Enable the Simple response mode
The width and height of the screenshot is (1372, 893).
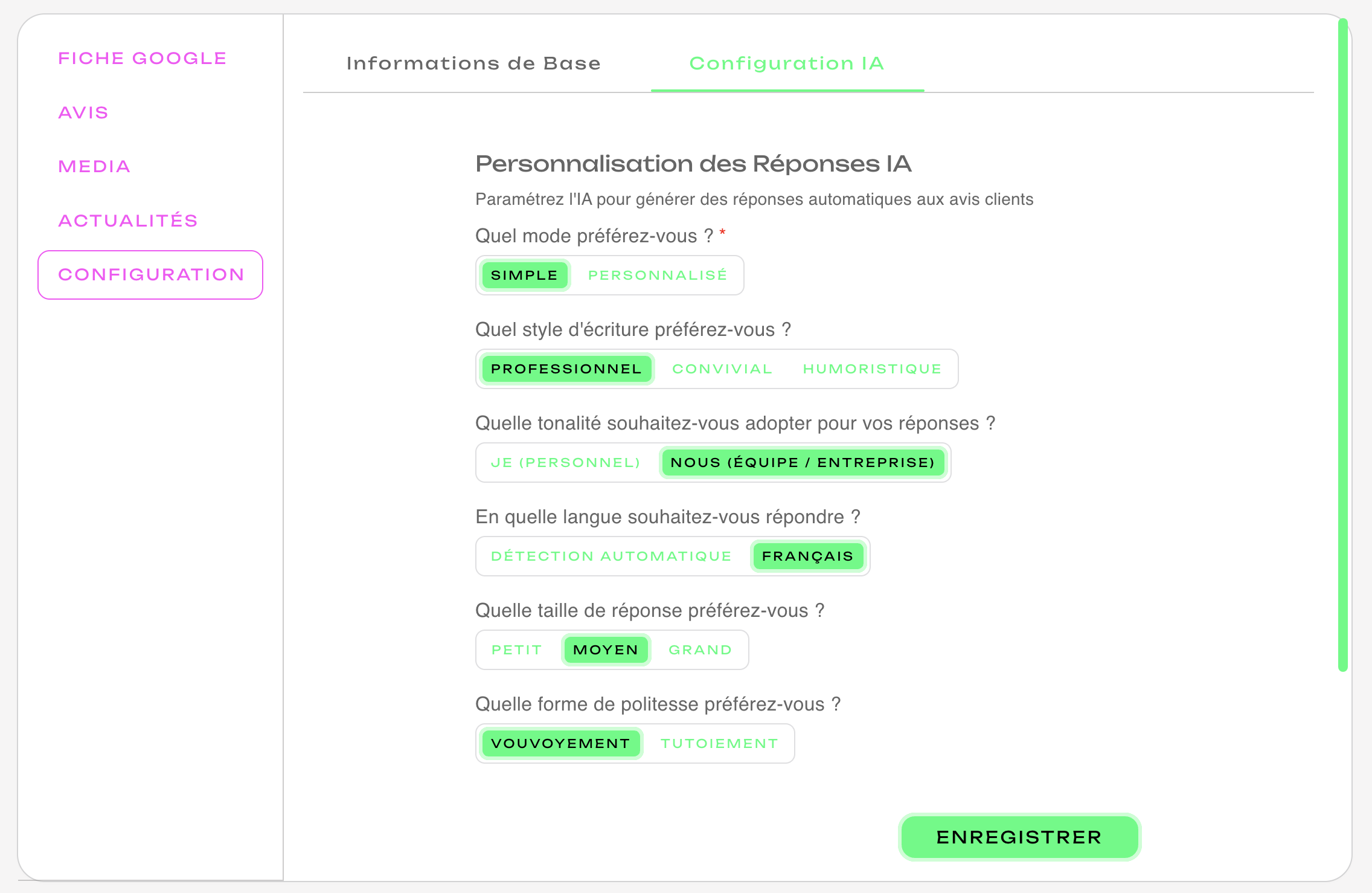point(524,275)
